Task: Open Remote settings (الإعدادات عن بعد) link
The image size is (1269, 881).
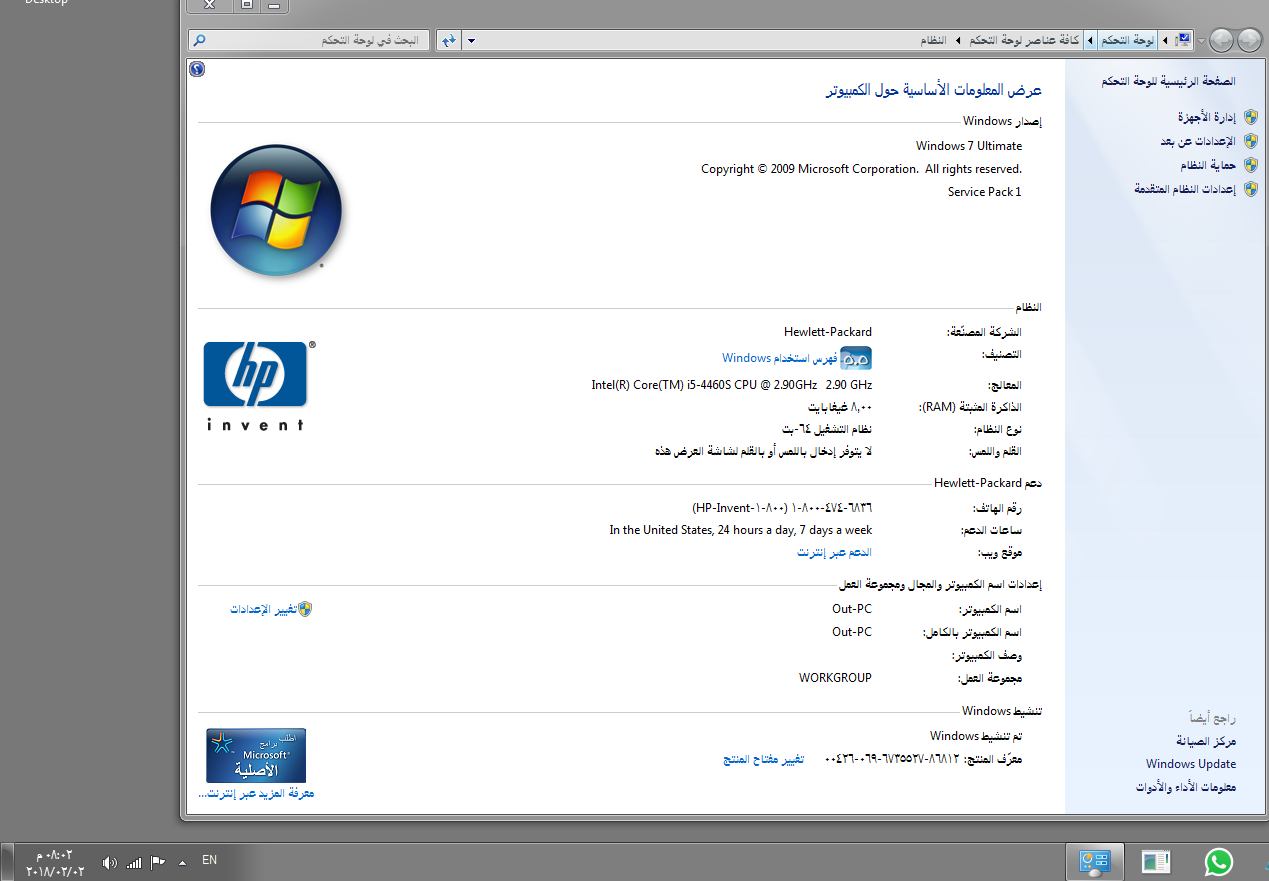Action: [x=1198, y=141]
